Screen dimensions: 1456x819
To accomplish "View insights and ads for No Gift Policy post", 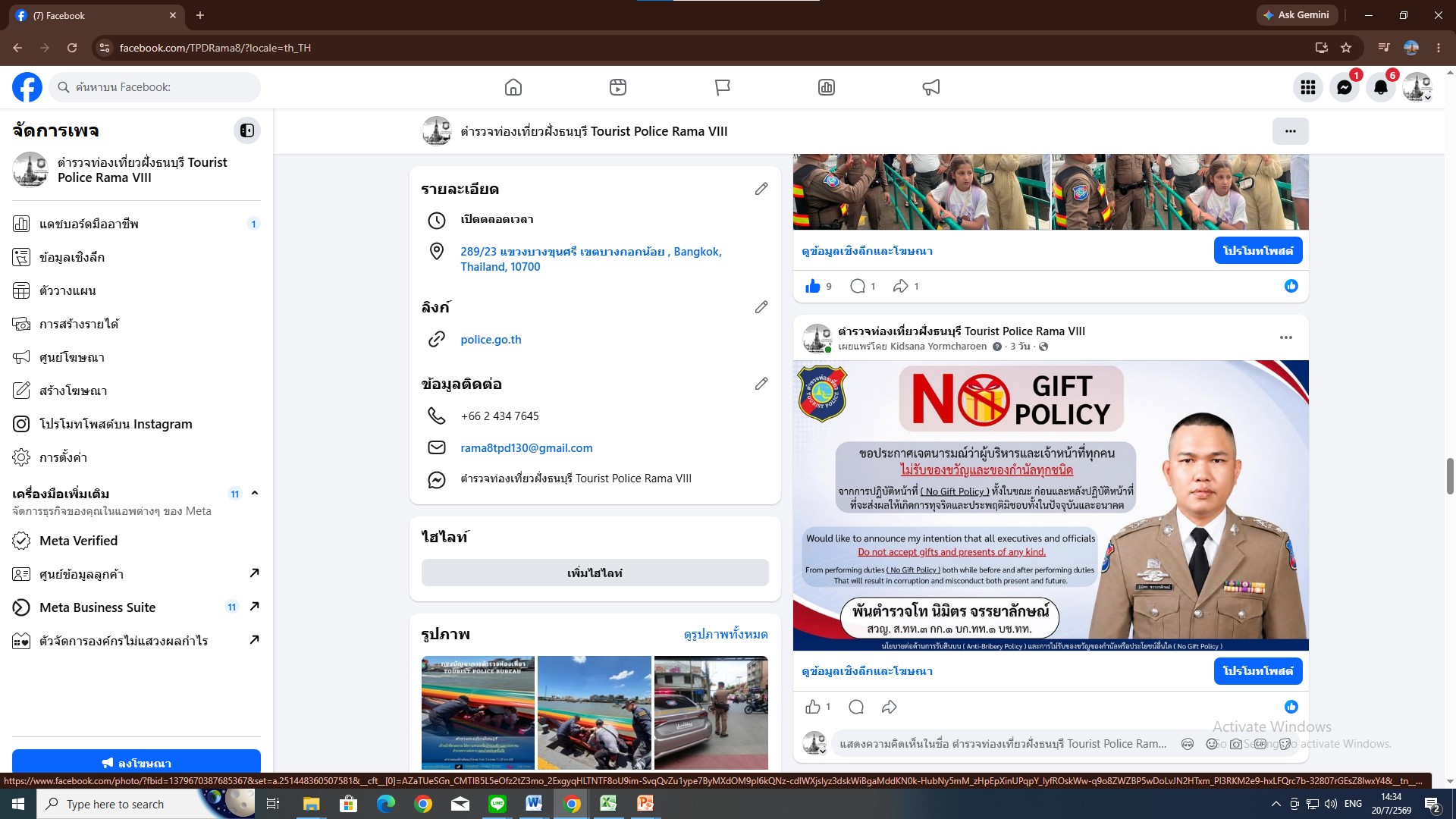I will coord(867,671).
